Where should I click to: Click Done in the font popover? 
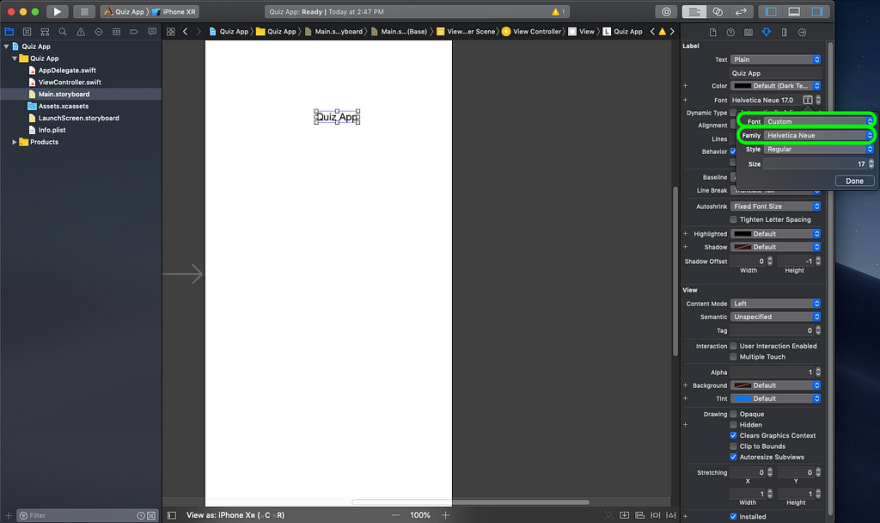click(x=854, y=181)
